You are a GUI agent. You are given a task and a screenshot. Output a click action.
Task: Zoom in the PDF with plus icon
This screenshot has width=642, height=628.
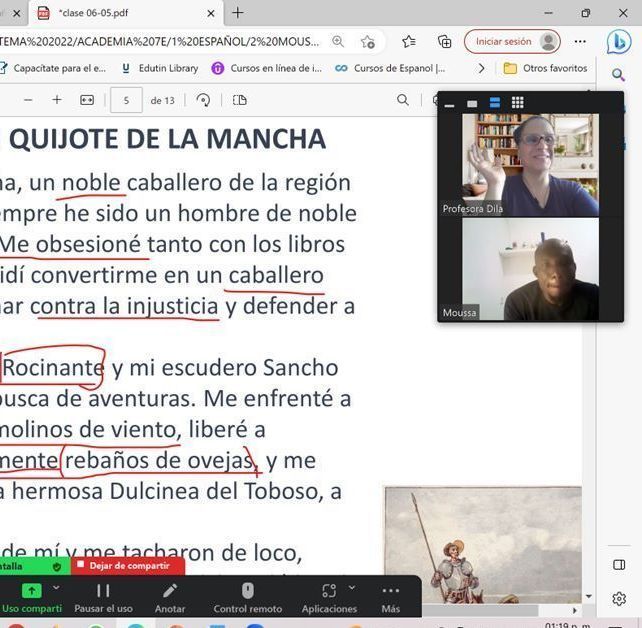(x=57, y=100)
